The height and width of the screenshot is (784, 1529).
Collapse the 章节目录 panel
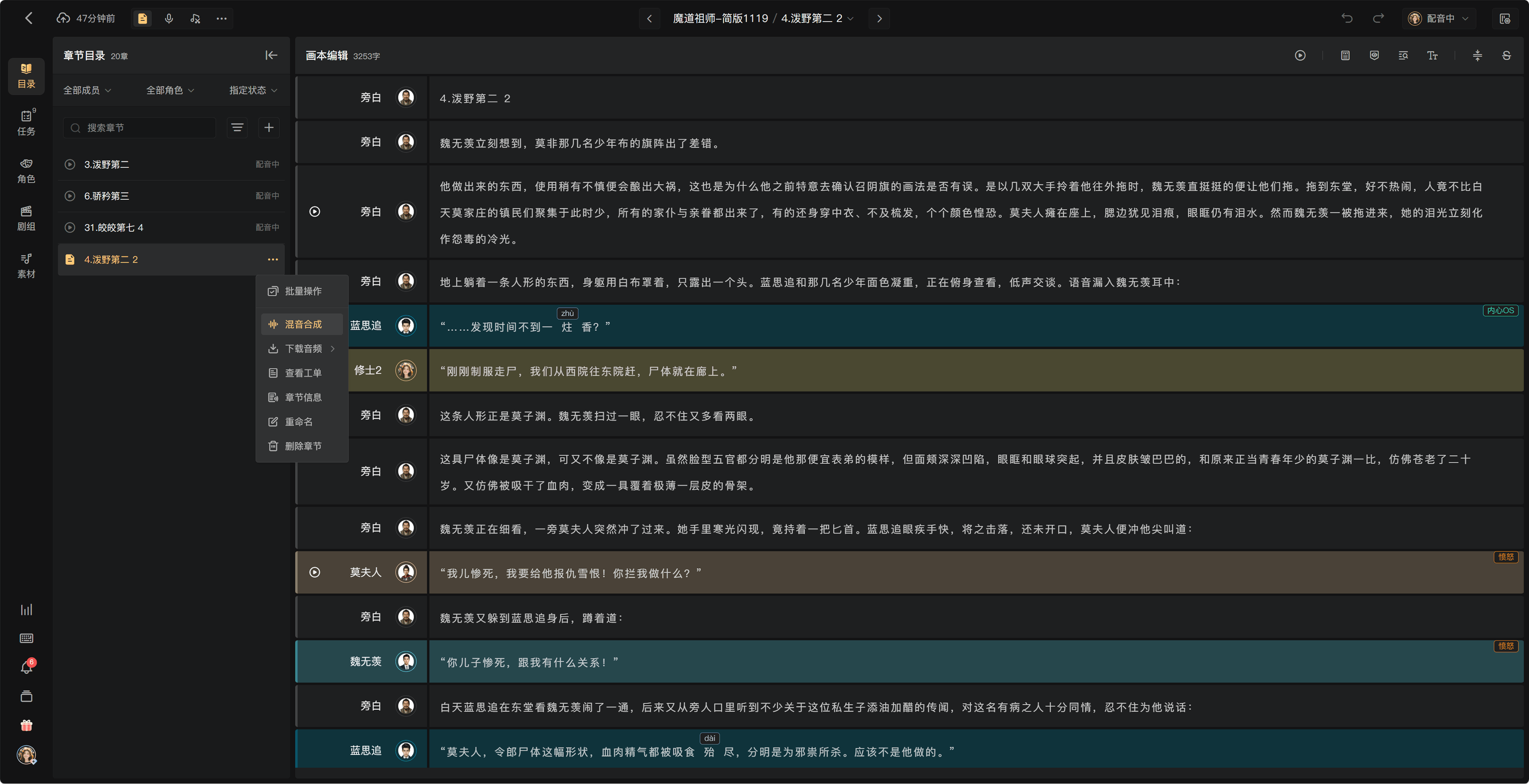tap(271, 55)
